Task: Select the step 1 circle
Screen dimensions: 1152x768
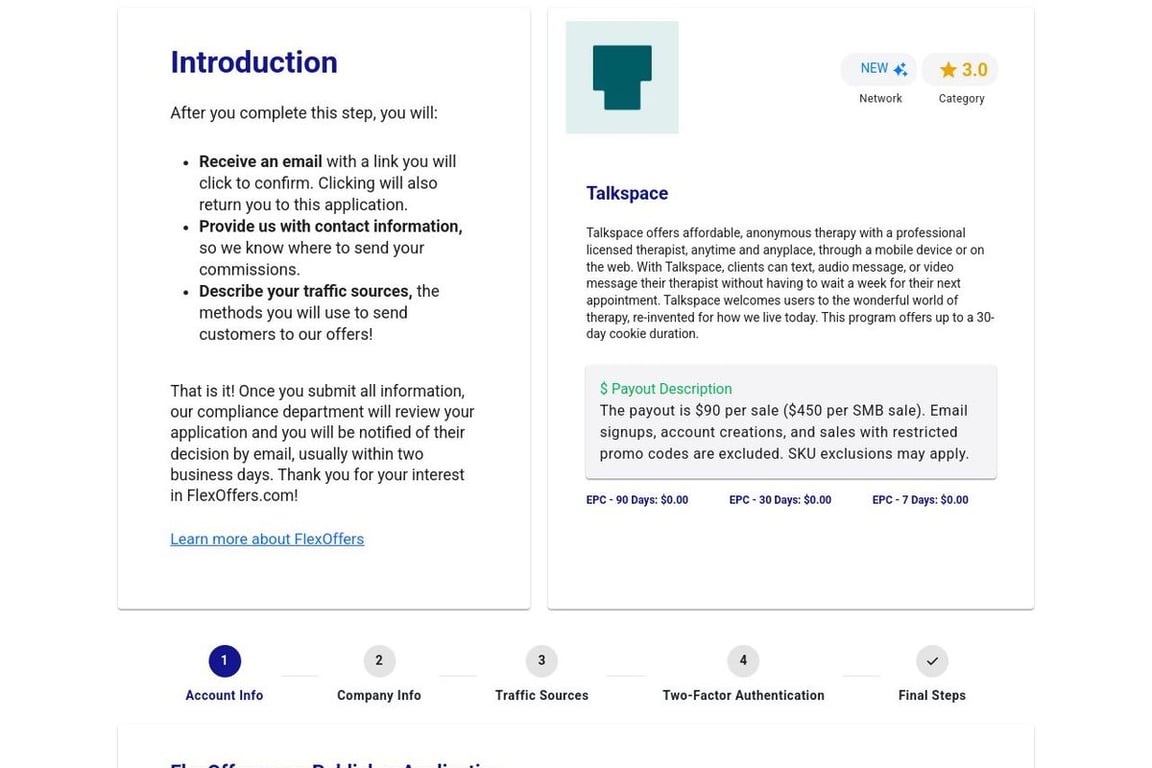Action: point(224,661)
